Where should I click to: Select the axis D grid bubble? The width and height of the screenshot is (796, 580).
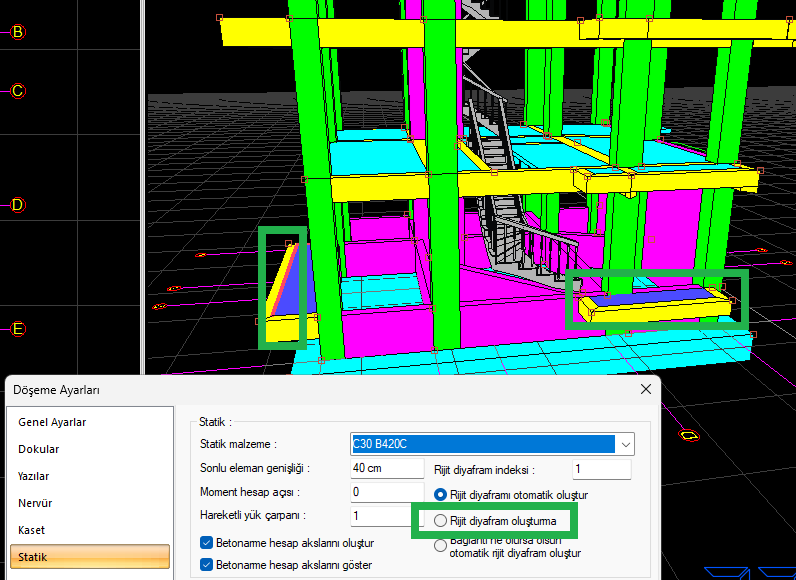tap(17, 205)
